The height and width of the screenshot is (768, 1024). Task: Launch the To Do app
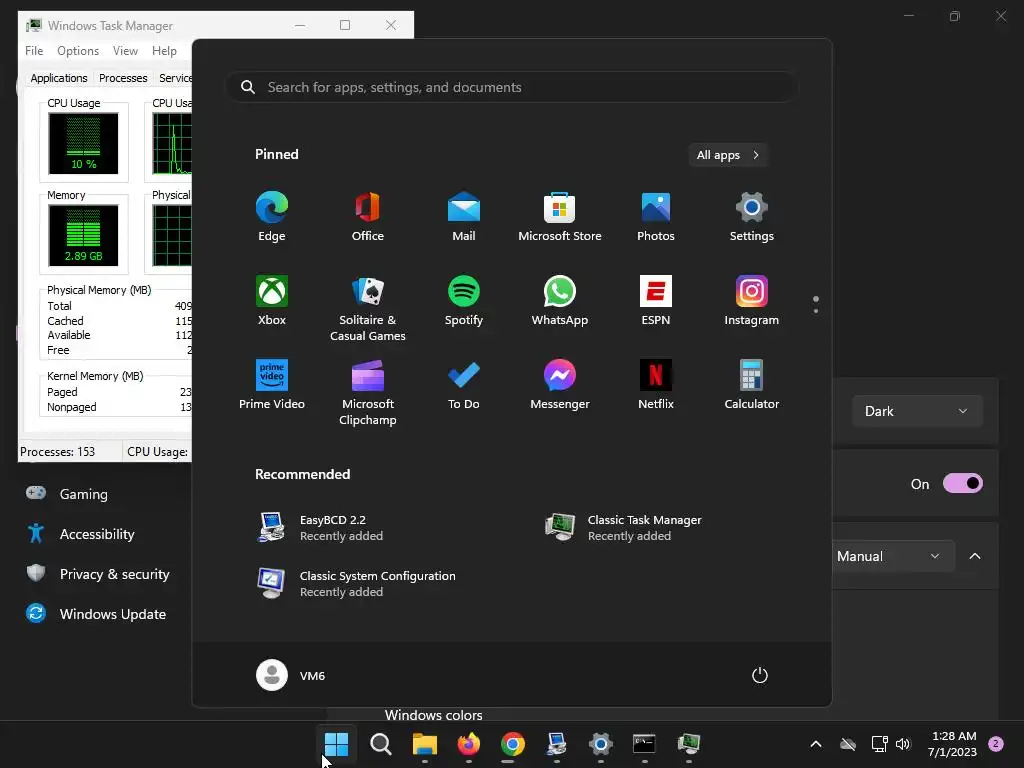(x=464, y=385)
